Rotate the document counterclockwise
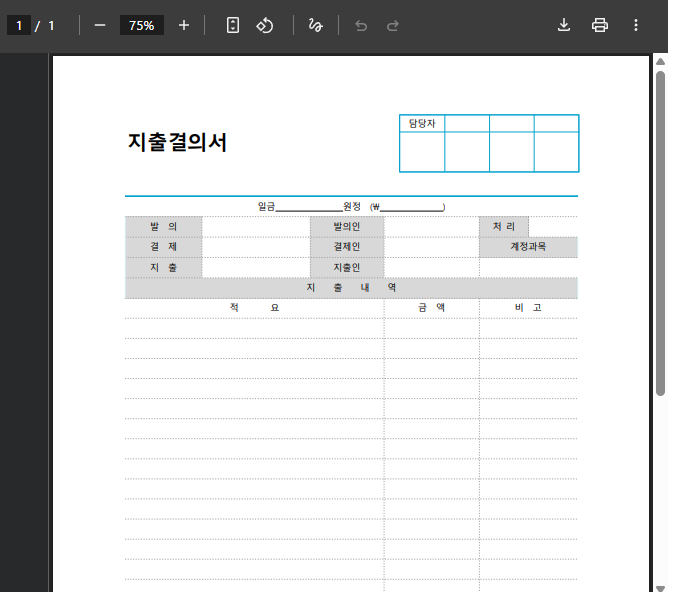The height and width of the screenshot is (592, 673). click(264, 25)
